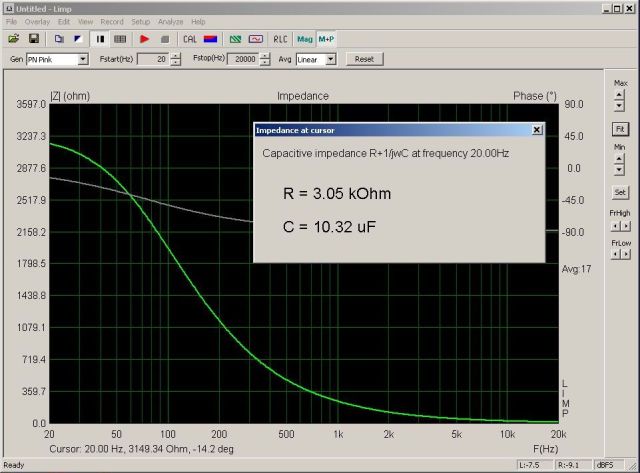The height and width of the screenshot is (473, 640).
Task: Click the Fstart frequency input field
Action: tap(153, 59)
